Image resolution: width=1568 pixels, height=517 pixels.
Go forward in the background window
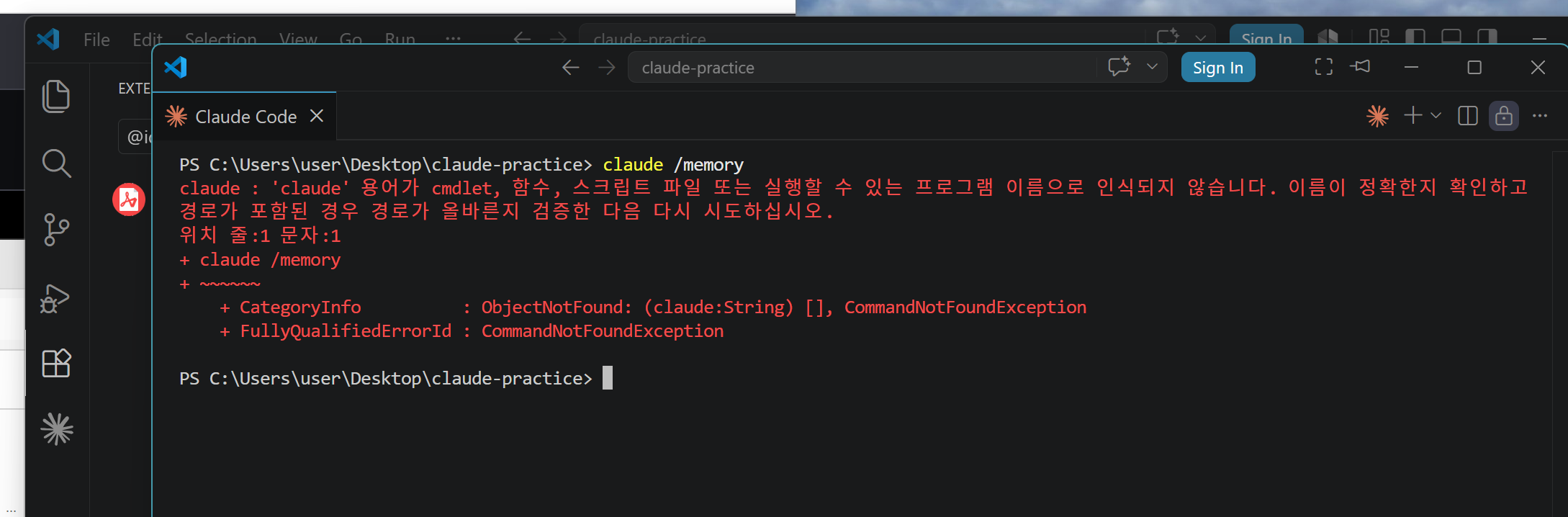(x=558, y=38)
